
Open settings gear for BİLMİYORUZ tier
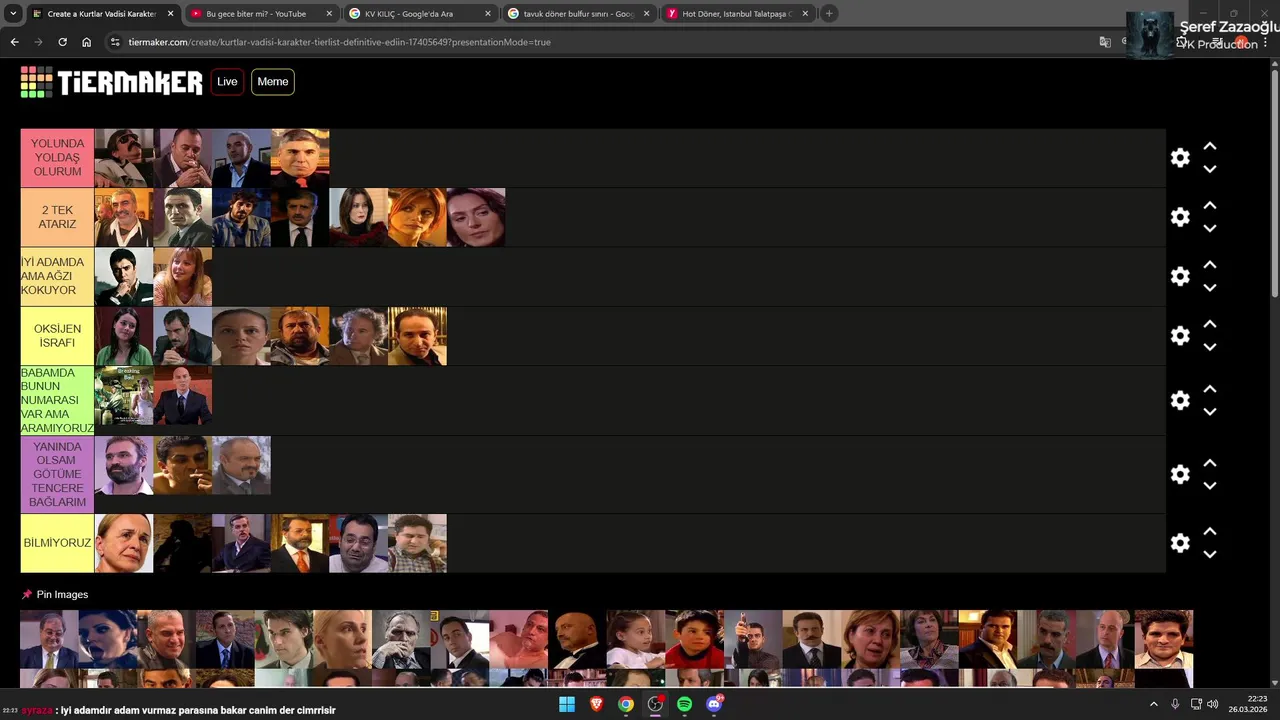click(x=1180, y=543)
